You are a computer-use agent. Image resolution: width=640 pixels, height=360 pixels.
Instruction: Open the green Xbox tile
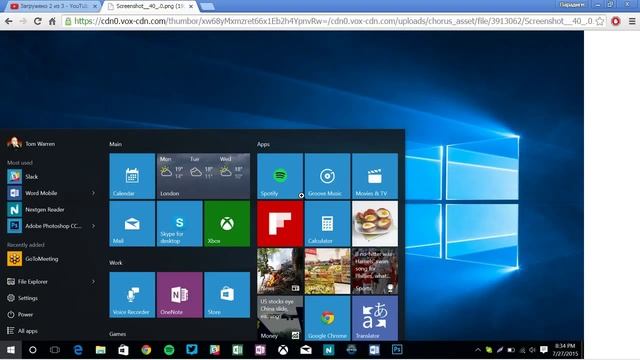click(227, 224)
